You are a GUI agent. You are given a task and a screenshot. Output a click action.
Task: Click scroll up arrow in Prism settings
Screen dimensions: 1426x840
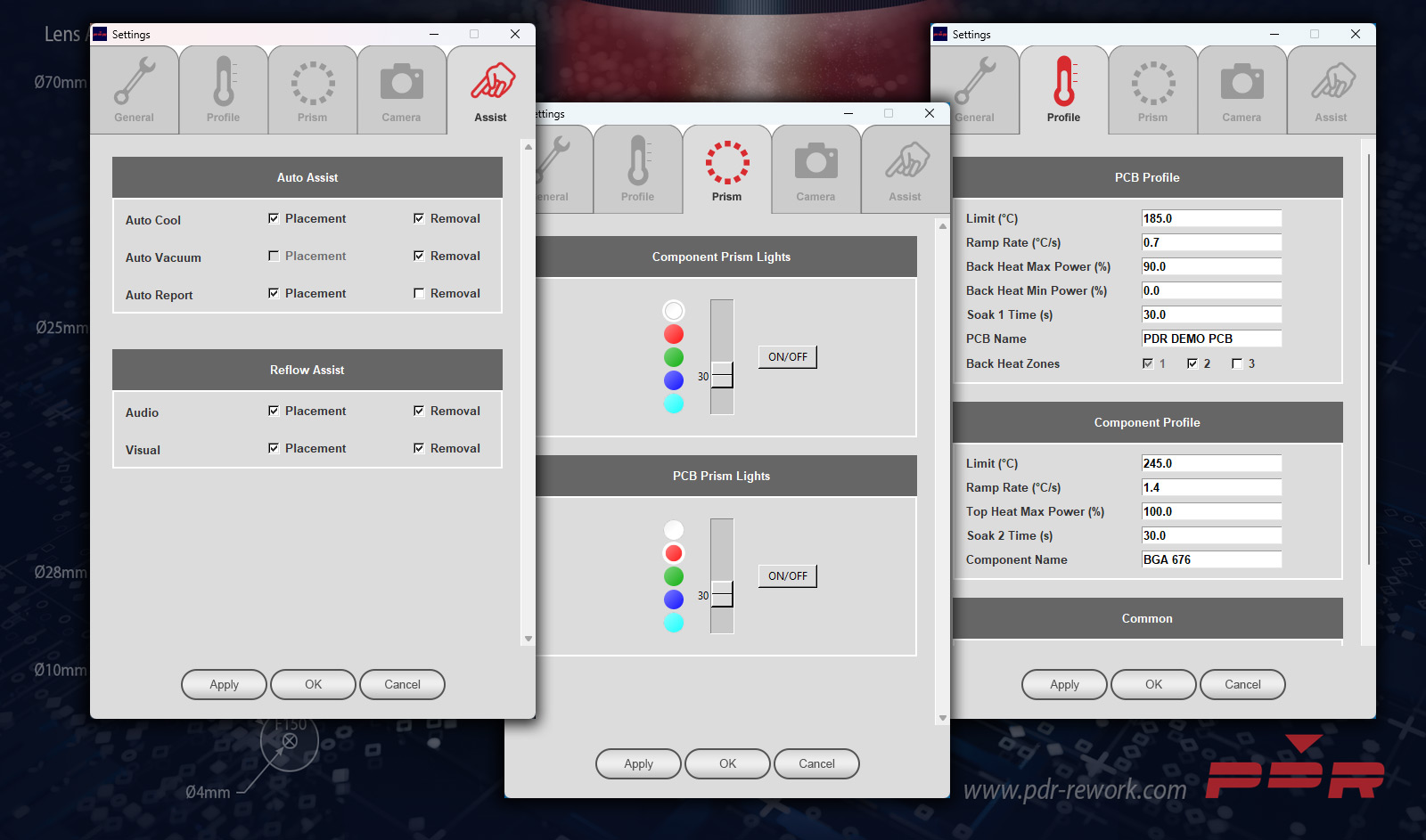[943, 226]
